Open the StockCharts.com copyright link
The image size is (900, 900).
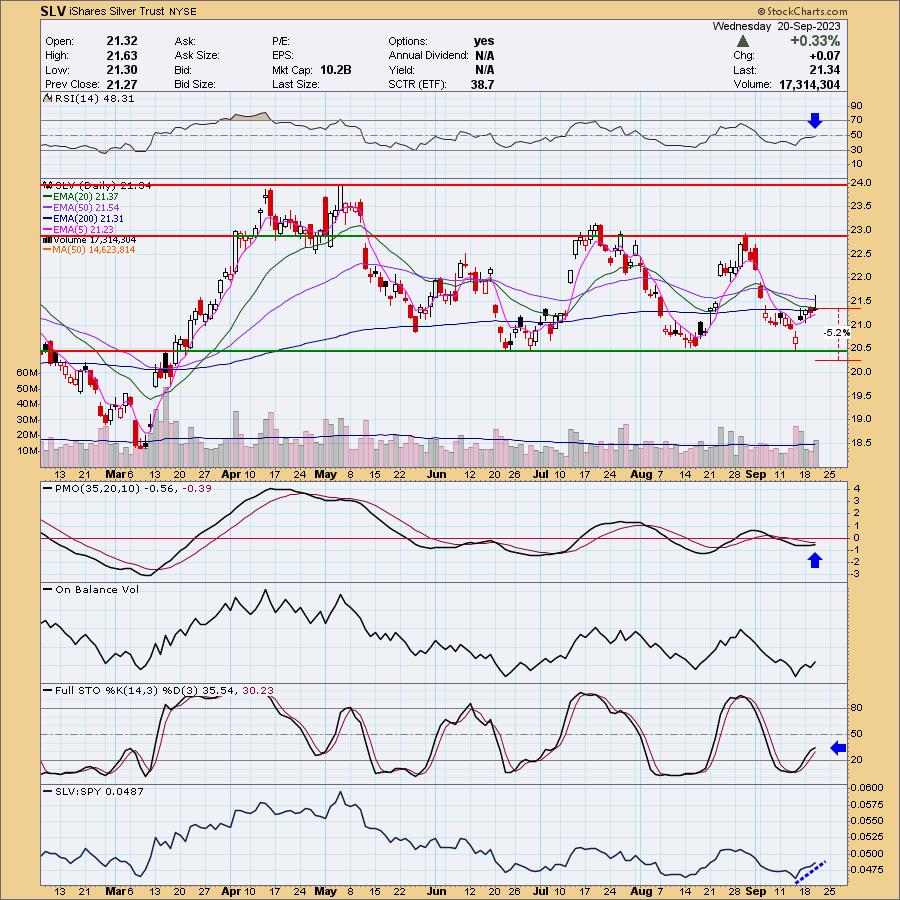802,11
